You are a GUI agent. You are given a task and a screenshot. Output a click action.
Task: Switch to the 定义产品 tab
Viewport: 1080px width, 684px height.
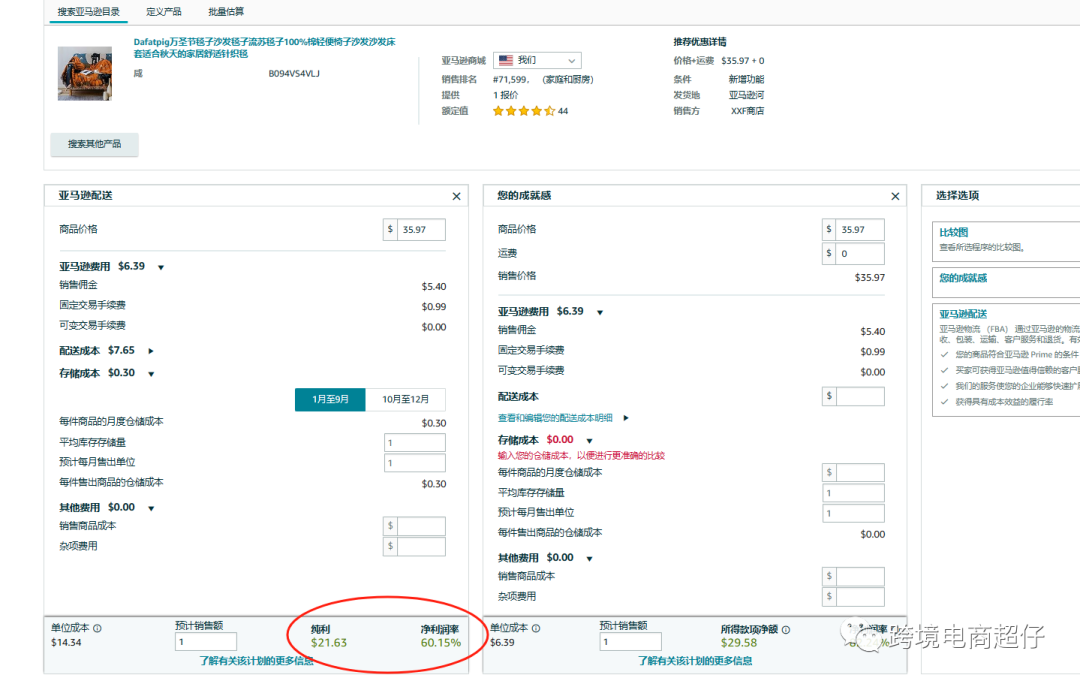coord(164,12)
